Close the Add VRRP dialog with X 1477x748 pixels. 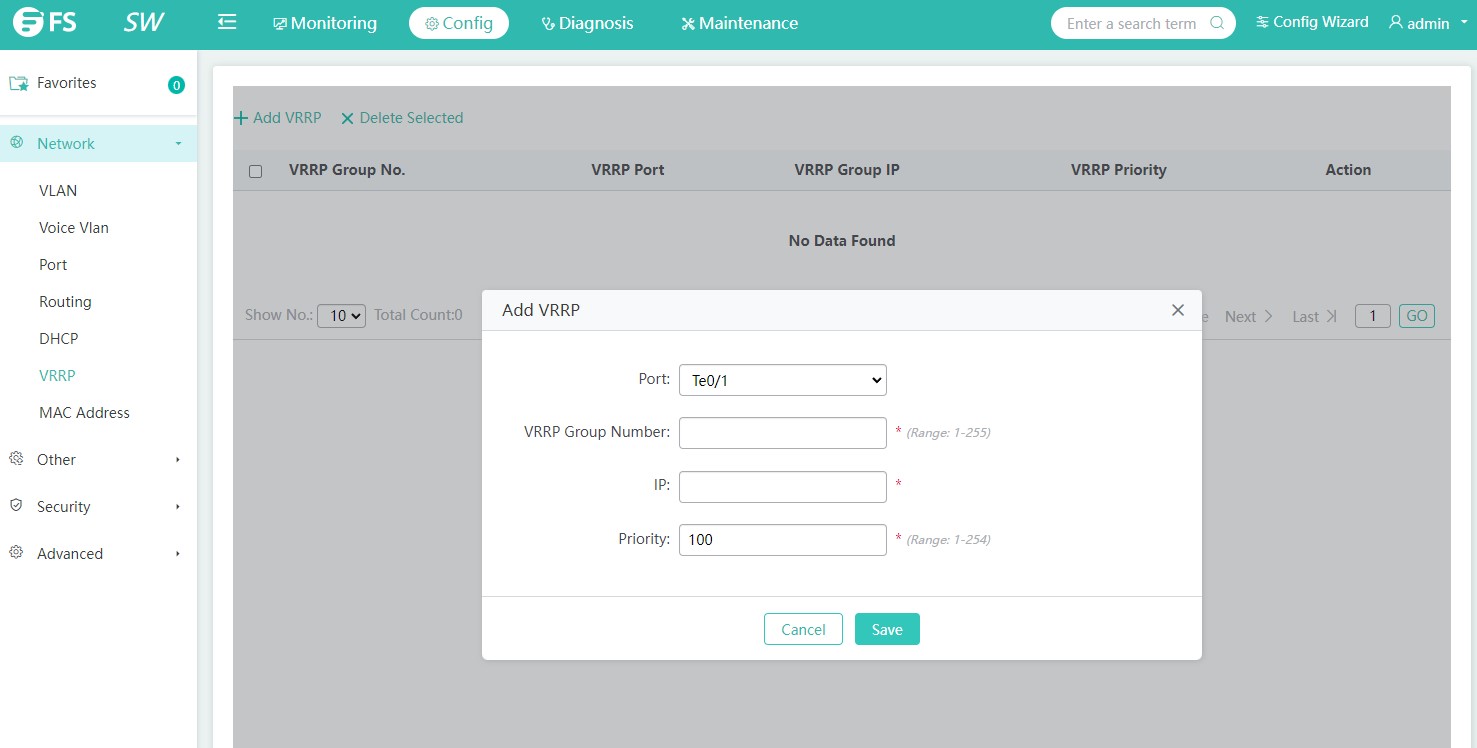pos(1178,310)
